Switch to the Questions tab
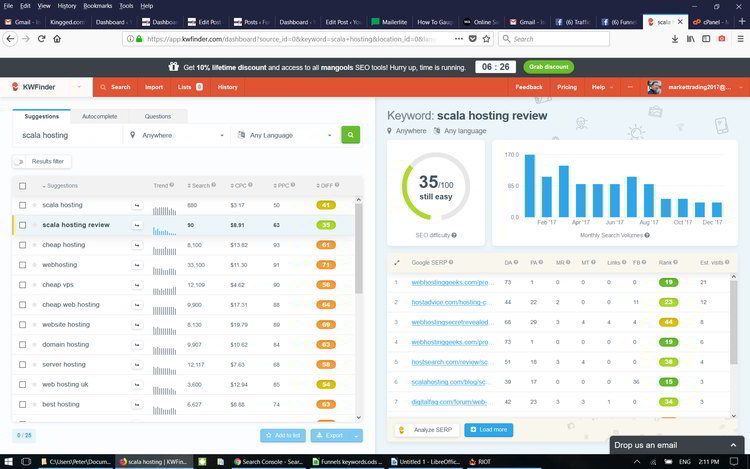Image resolution: width=750 pixels, height=469 pixels. 158,116
